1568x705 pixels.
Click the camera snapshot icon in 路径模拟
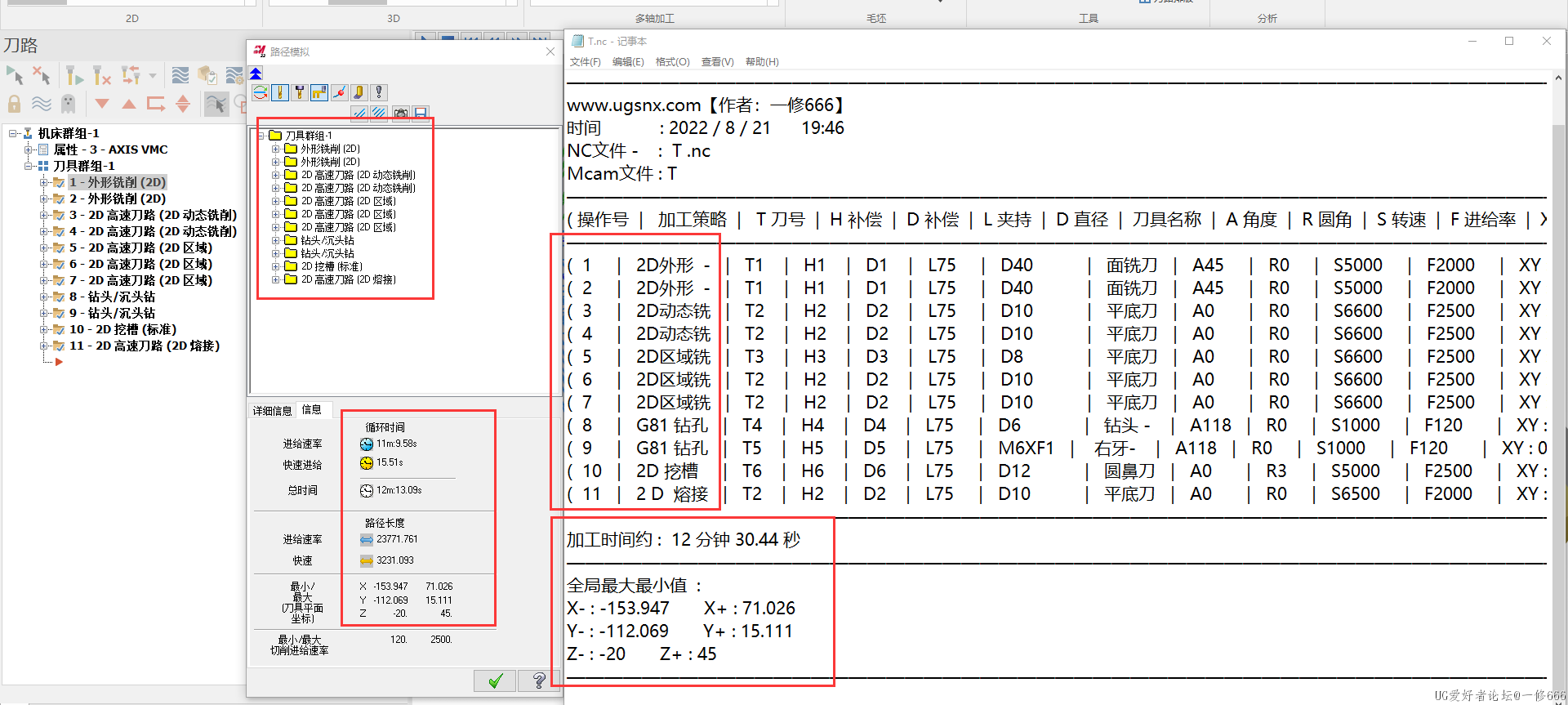(401, 113)
